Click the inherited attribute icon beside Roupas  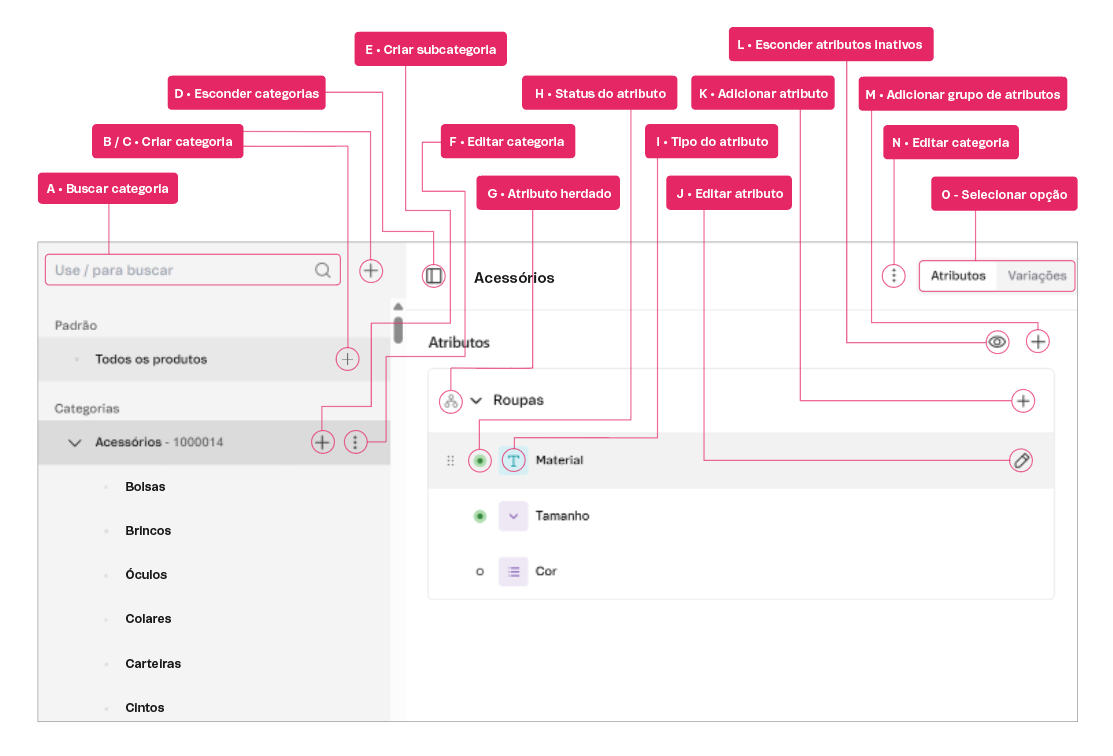pyautogui.click(x=451, y=401)
